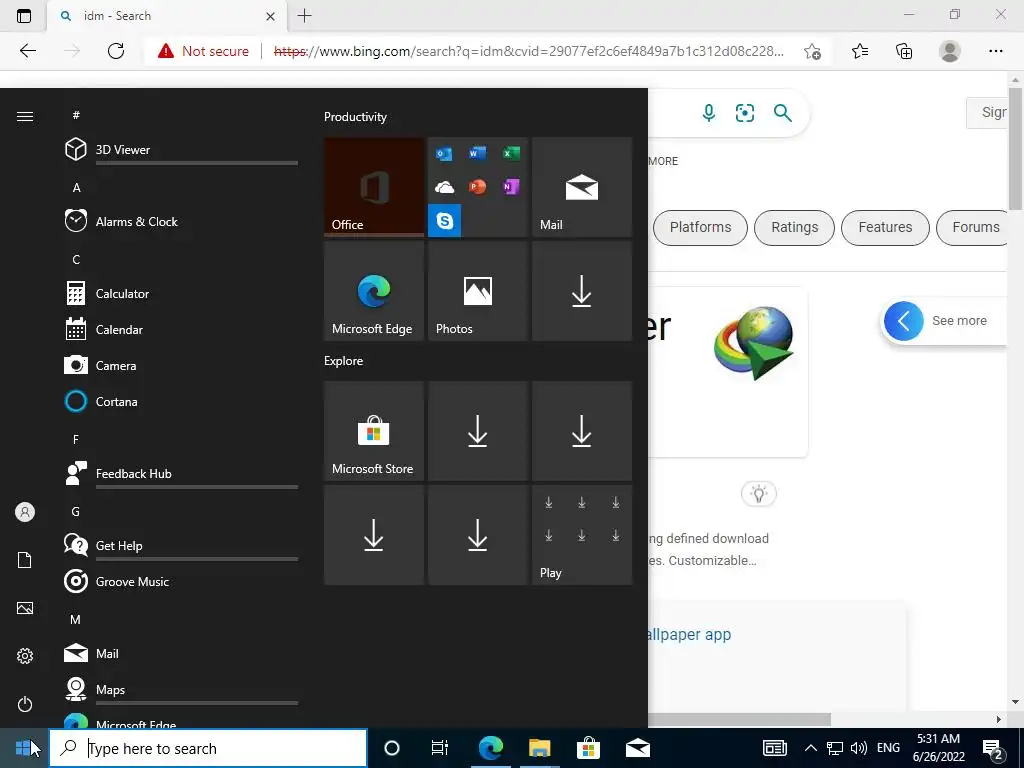Click the Bing search magnifier
Viewport: 1024px width, 768px height.
click(782, 113)
